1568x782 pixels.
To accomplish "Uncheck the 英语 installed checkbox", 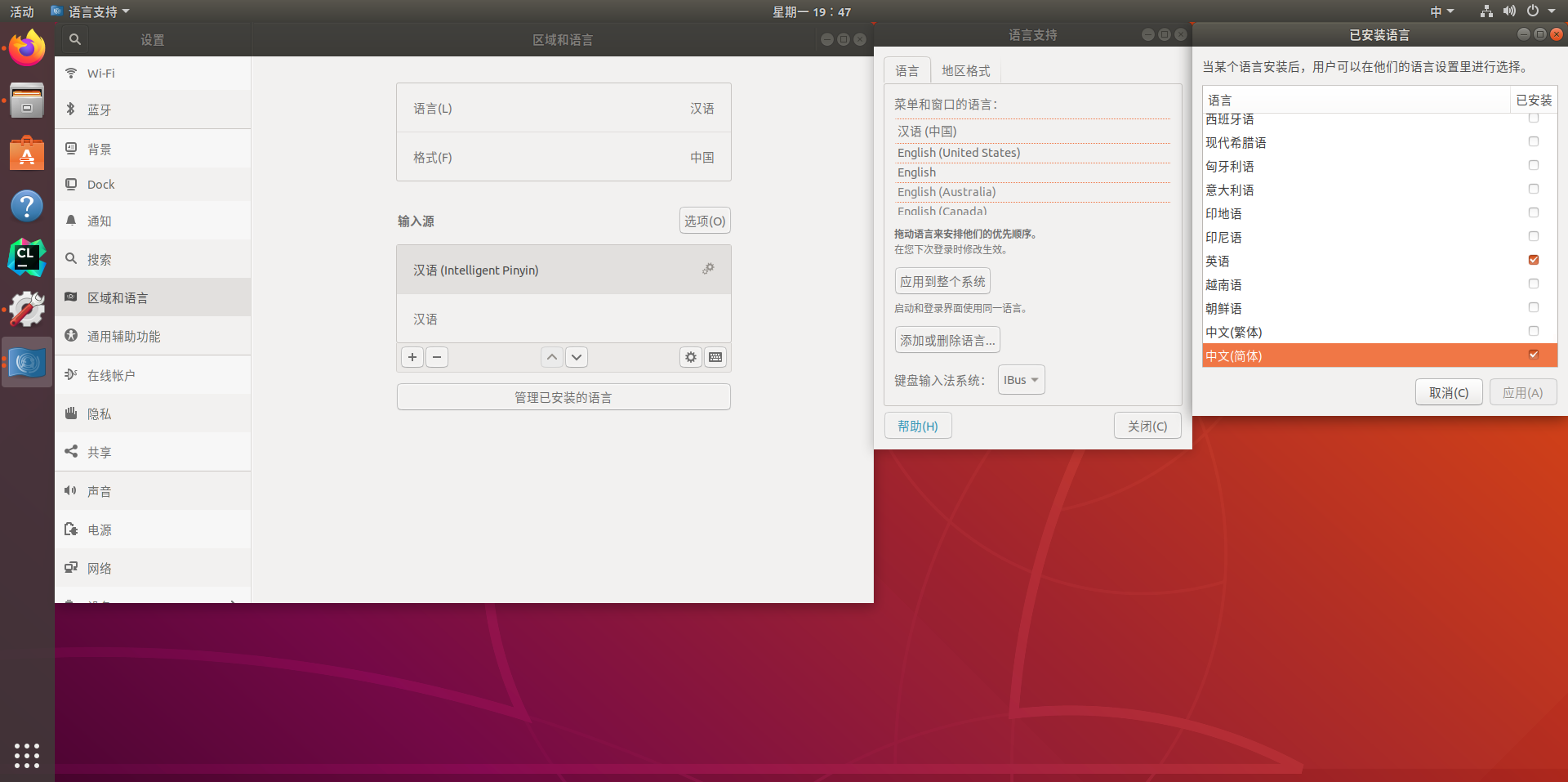I will 1533,260.
